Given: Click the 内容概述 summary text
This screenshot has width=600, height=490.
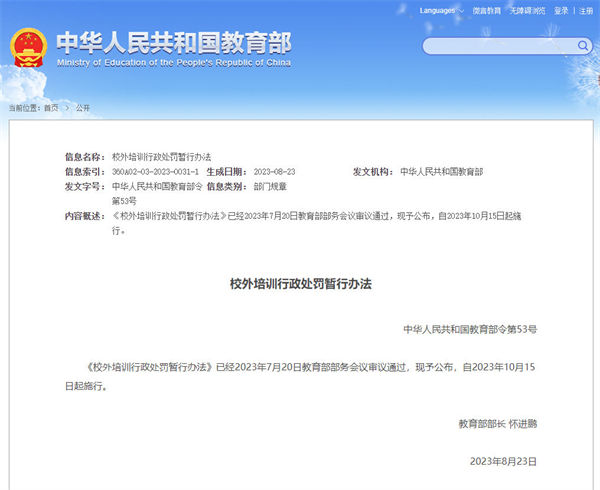Looking at the screenshot, I should (x=316, y=223).
